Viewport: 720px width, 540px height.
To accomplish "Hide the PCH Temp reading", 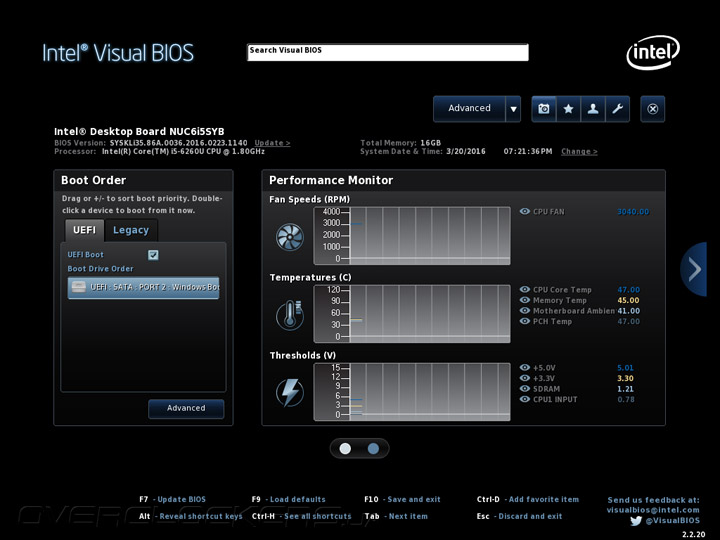I will [524, 321].
